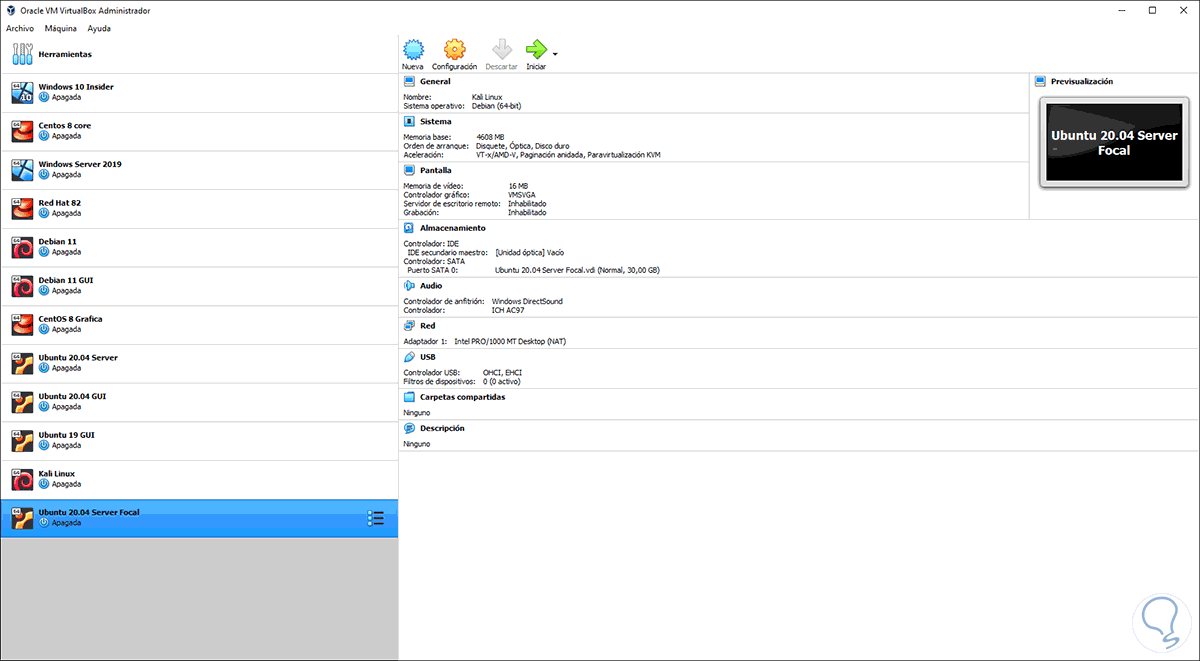Click the Red network icon
Screen dimensions: 1200x661
tap(409, 325)
